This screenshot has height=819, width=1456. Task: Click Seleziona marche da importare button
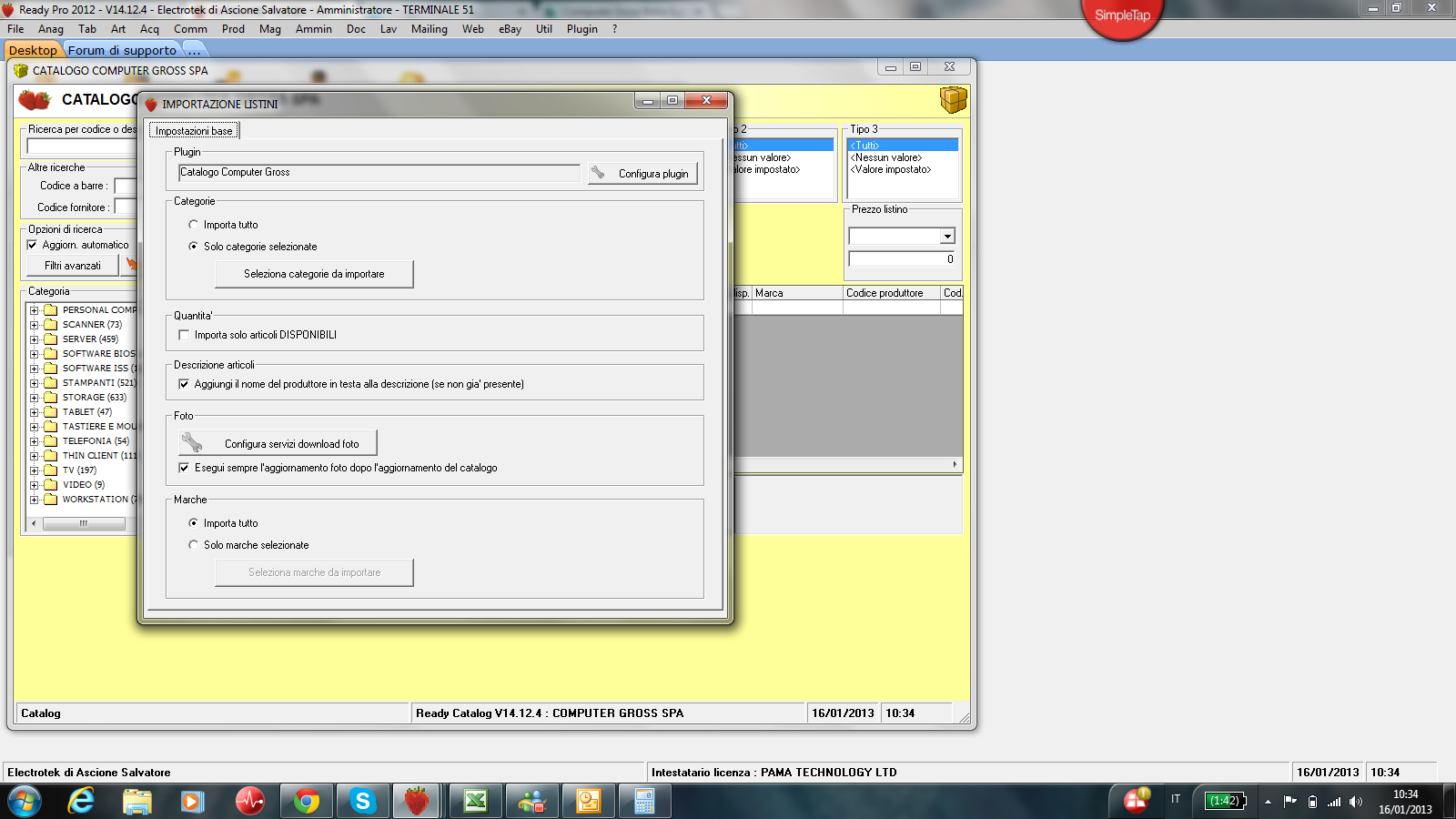pos(314,572)
